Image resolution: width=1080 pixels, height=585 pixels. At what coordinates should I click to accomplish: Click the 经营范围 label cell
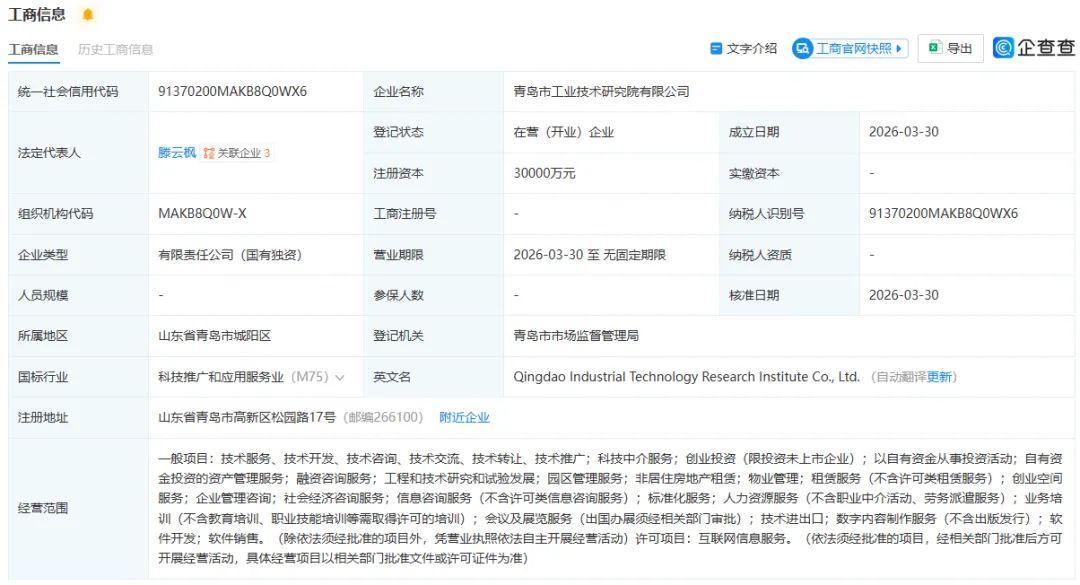tap(79, 509)
